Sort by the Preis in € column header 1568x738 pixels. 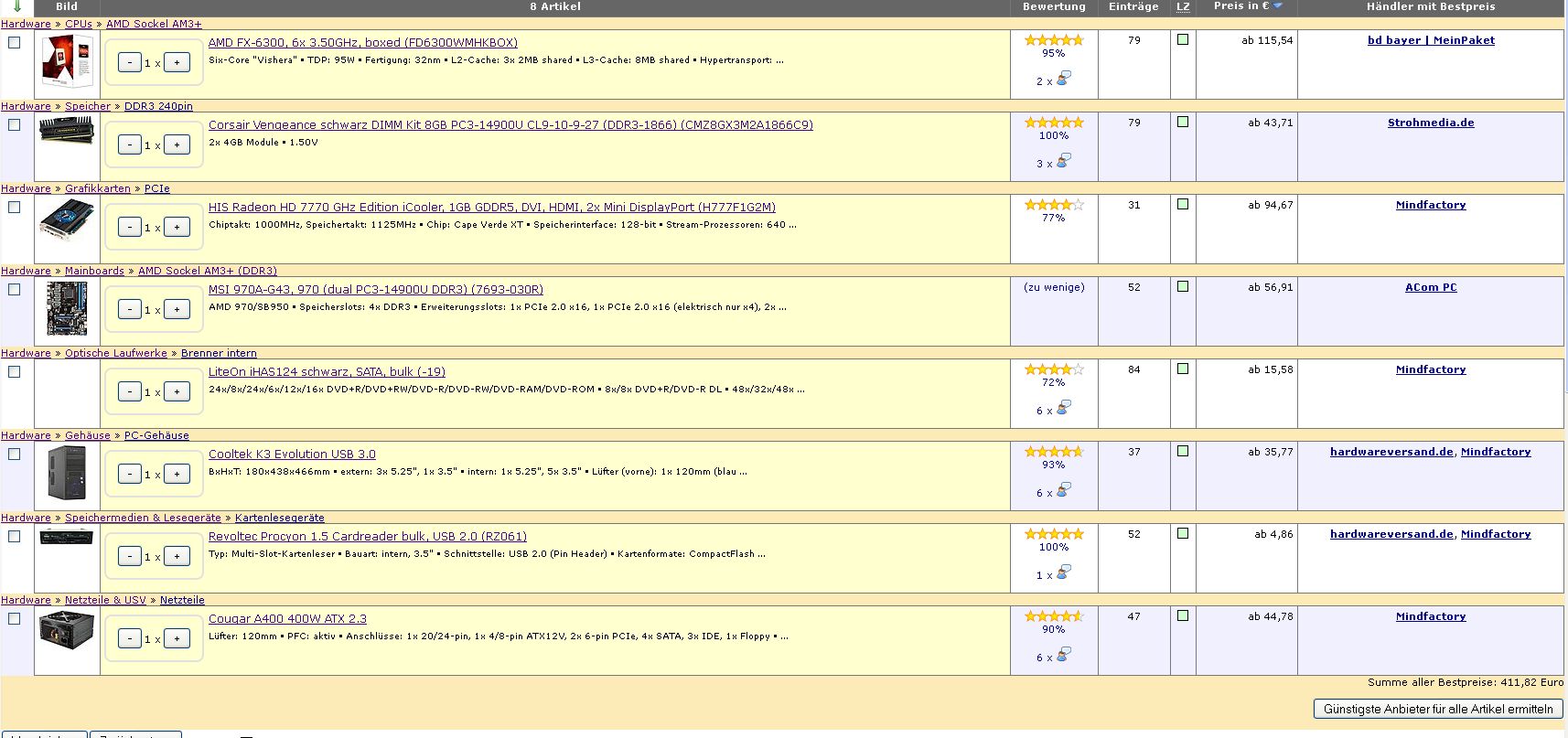(1241, 6)
